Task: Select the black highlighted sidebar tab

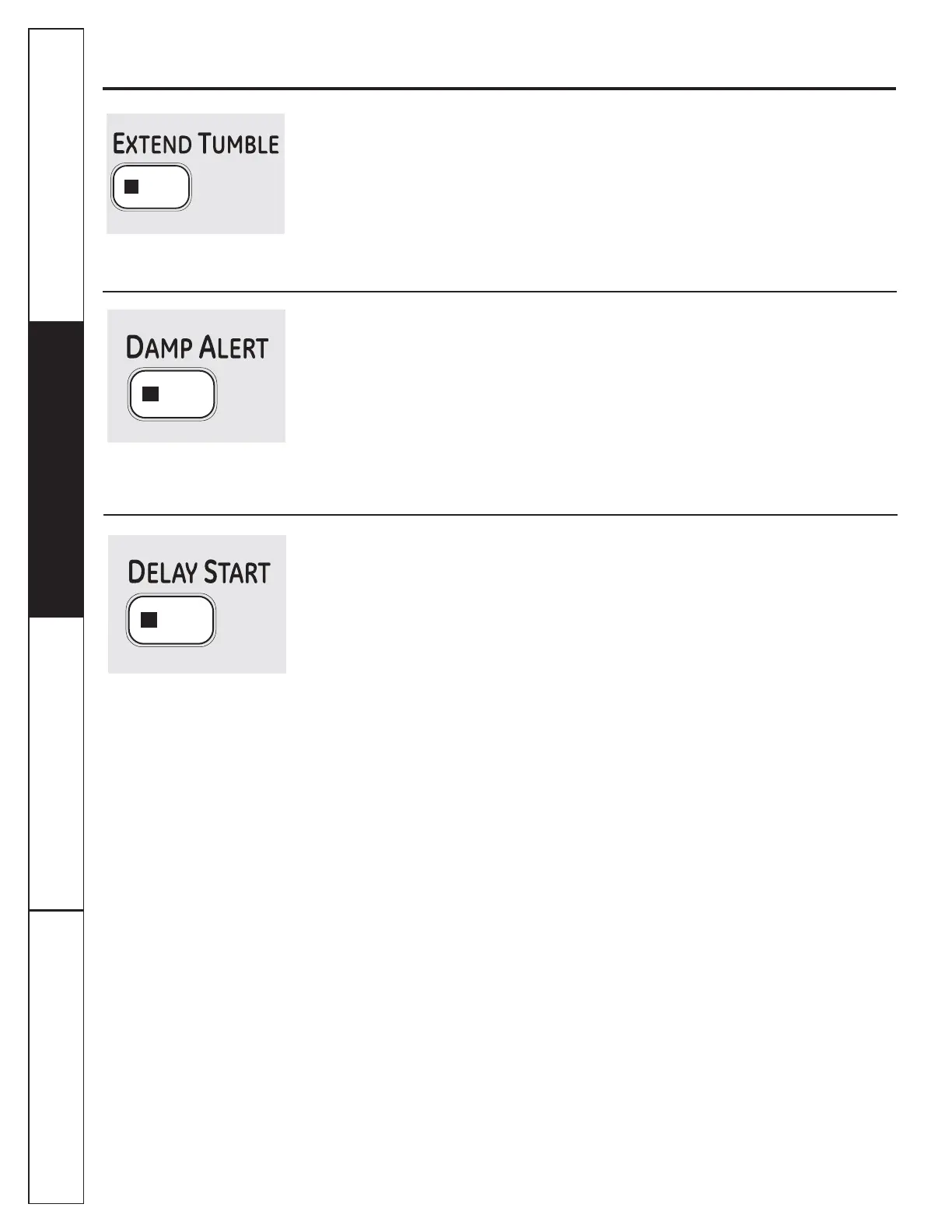Action: point(56,469)
